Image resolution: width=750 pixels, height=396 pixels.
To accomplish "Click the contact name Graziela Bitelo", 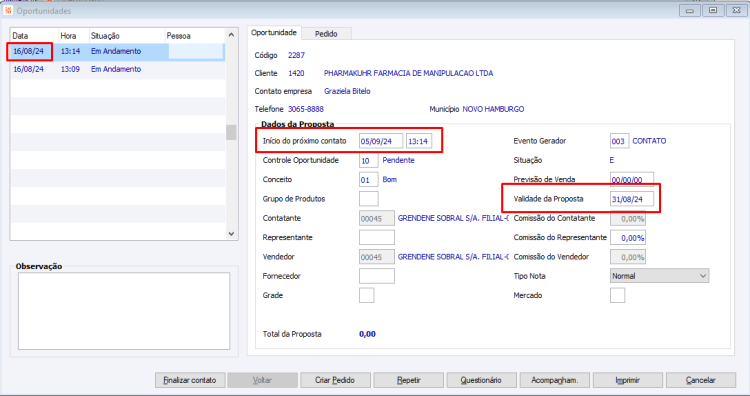I will tap(347, 91).
